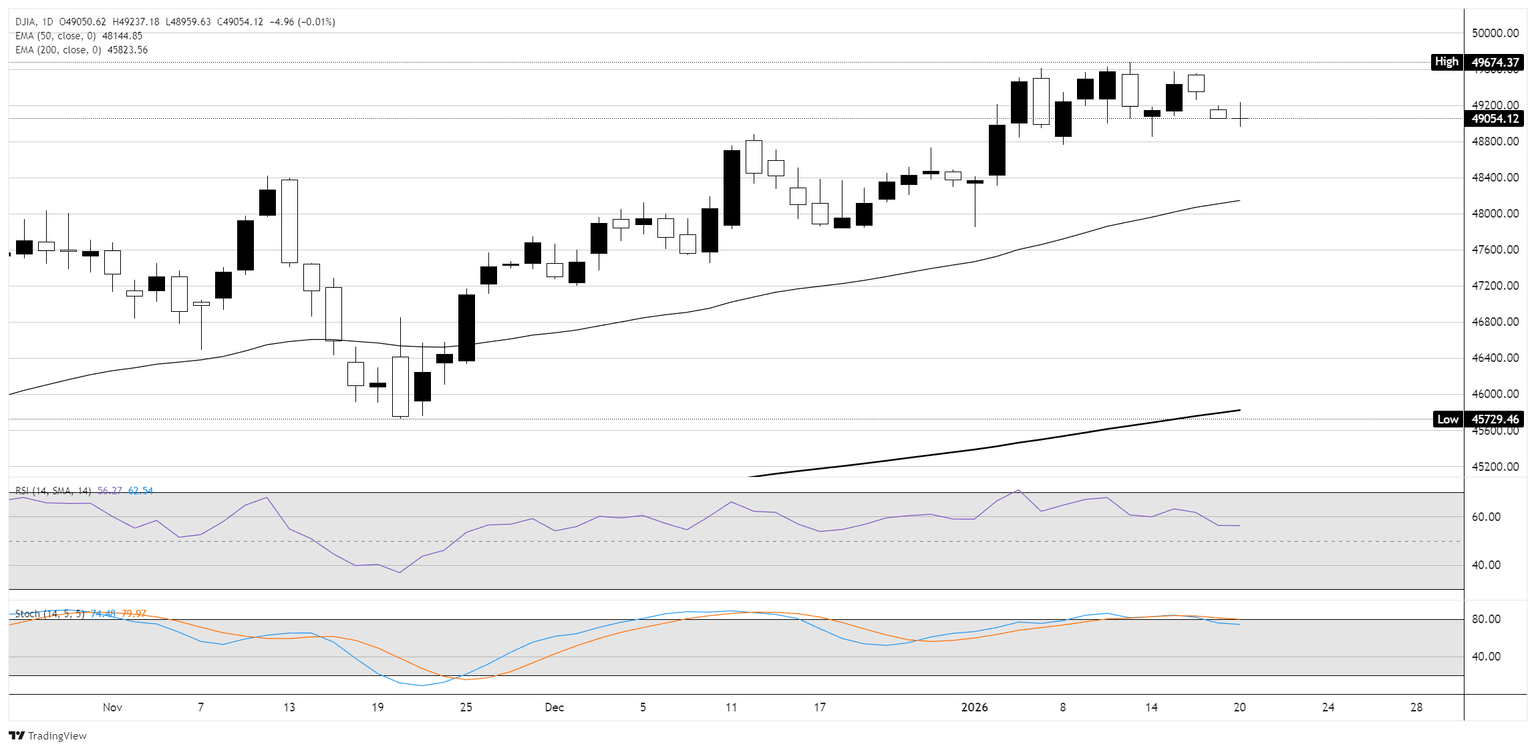Click the latest doji candle on Jan 20
The width and height of the screenshot is (1536, 750).
pos(1240,118)
